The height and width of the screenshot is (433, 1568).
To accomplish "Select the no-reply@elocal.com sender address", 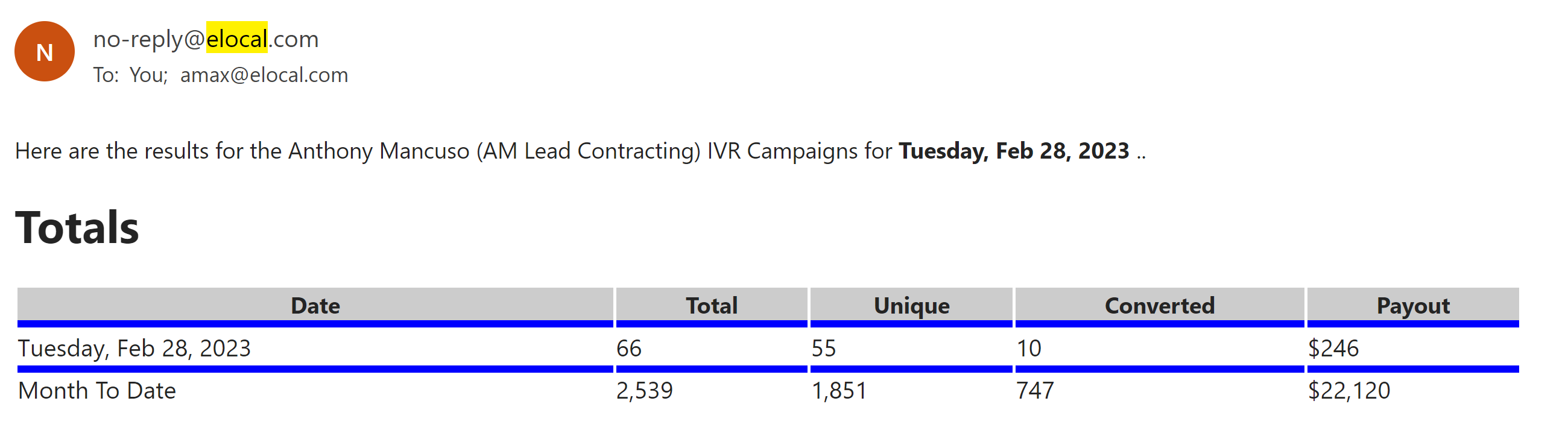I will point(206,39).
